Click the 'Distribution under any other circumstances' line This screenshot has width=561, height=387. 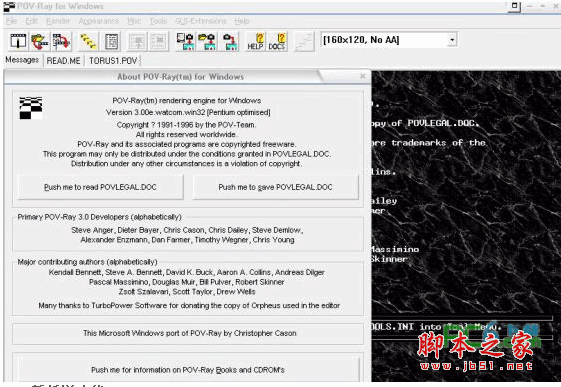click(x=186, y=163)
